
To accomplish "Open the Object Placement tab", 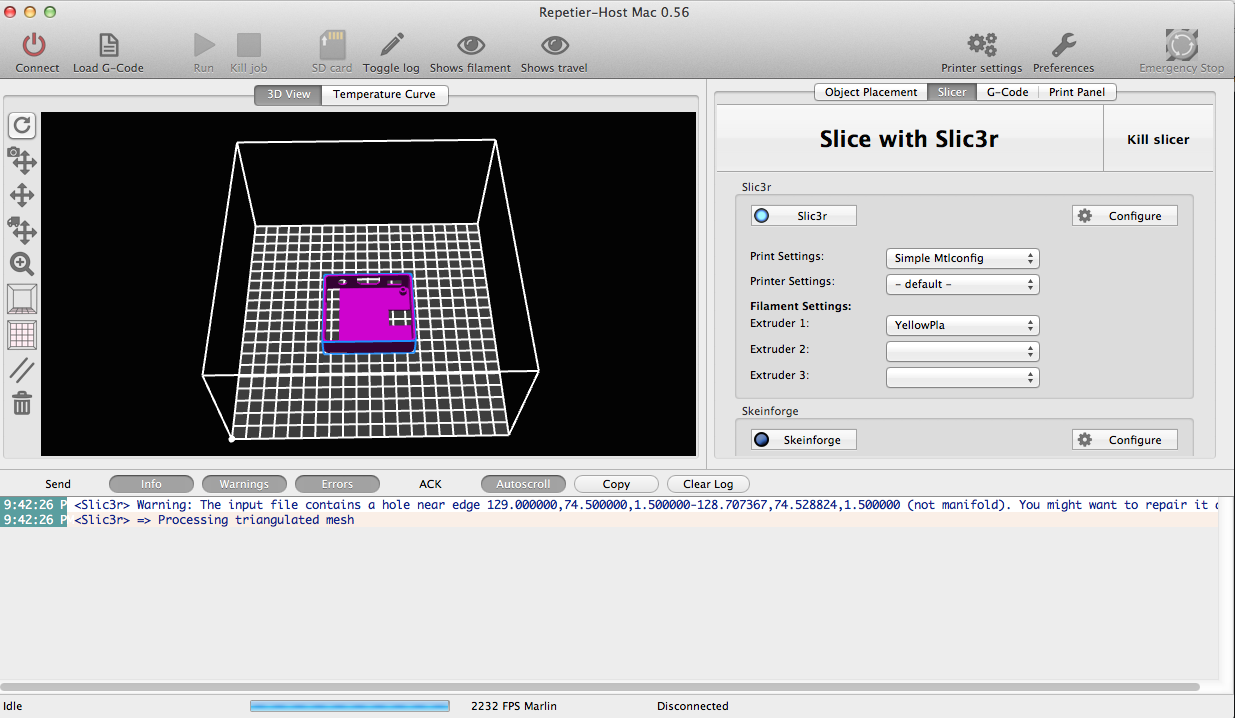I will tap(871, 92).
